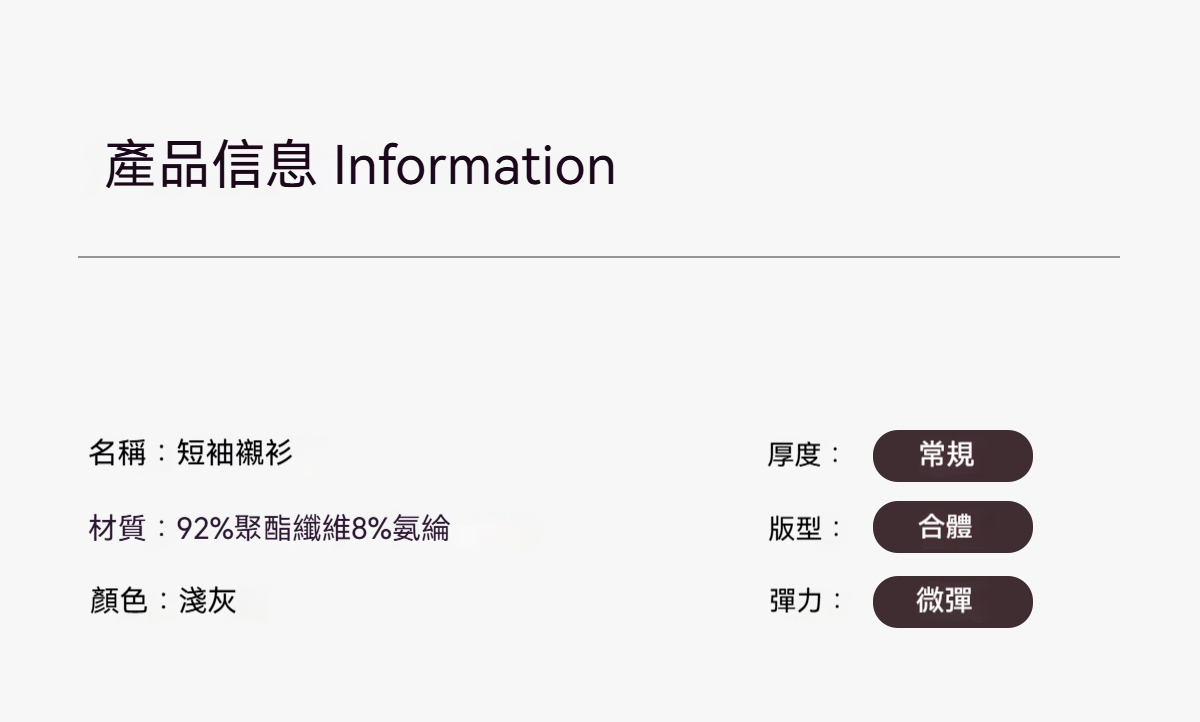Screen dimensions: 1200x722
Task: Click the 8% figure in material
Action: (x=371, y=527)
